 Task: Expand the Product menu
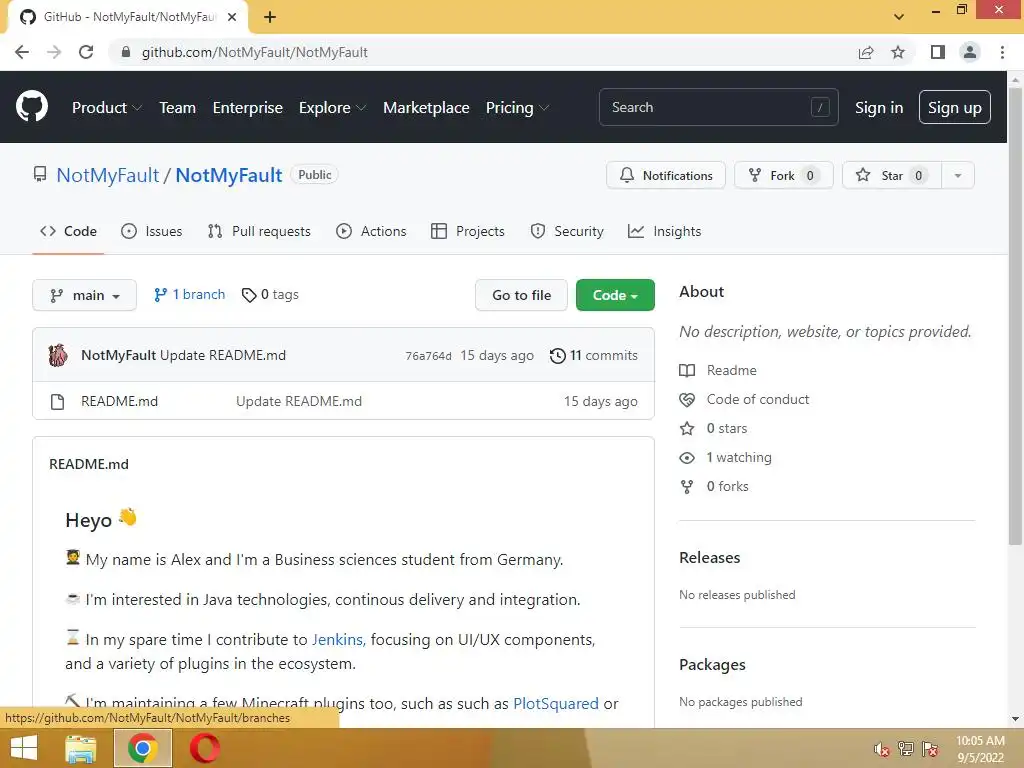click(x=107, y=108)
